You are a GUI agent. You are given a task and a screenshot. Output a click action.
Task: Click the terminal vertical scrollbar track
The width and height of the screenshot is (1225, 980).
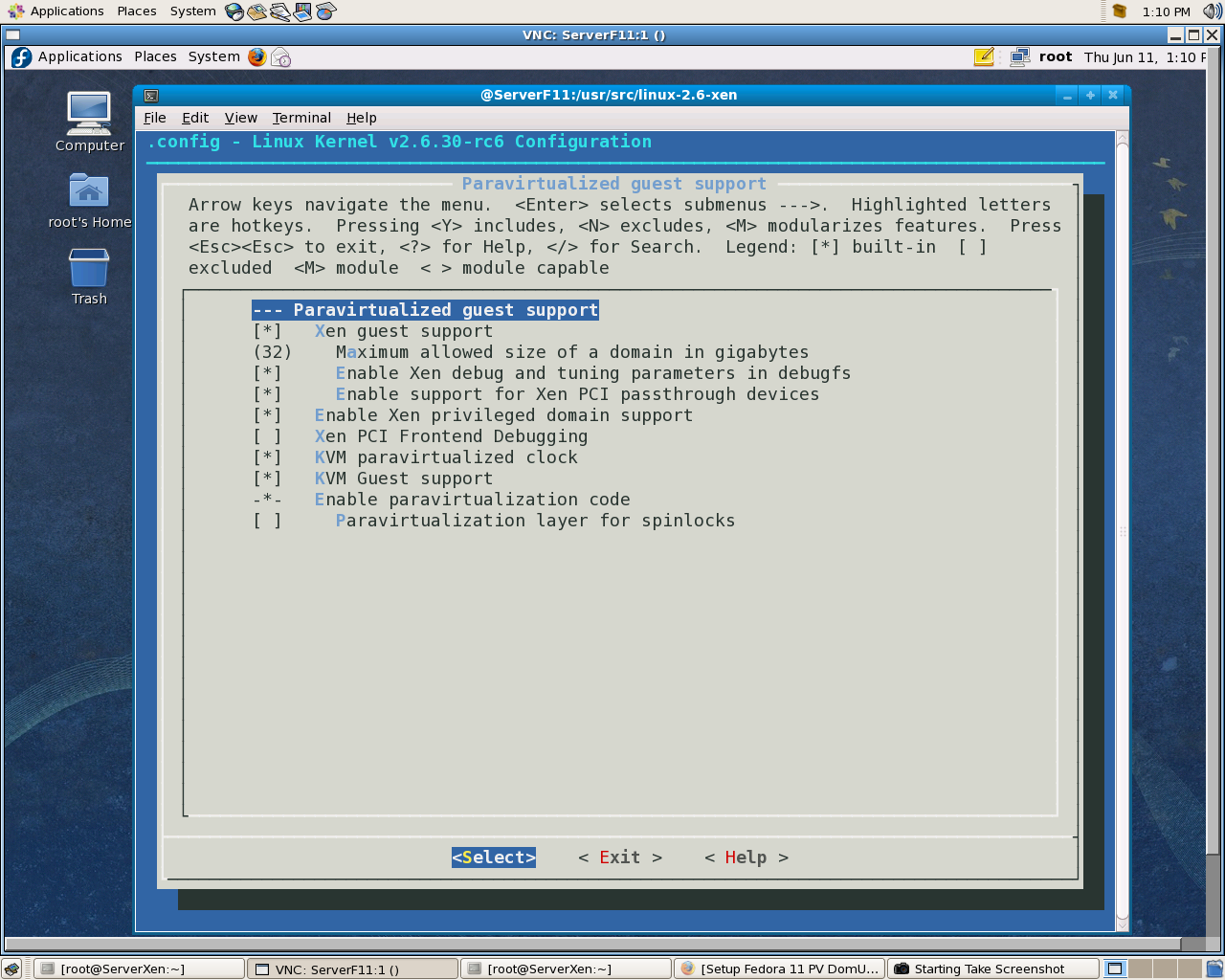[x=1123, y=532]
